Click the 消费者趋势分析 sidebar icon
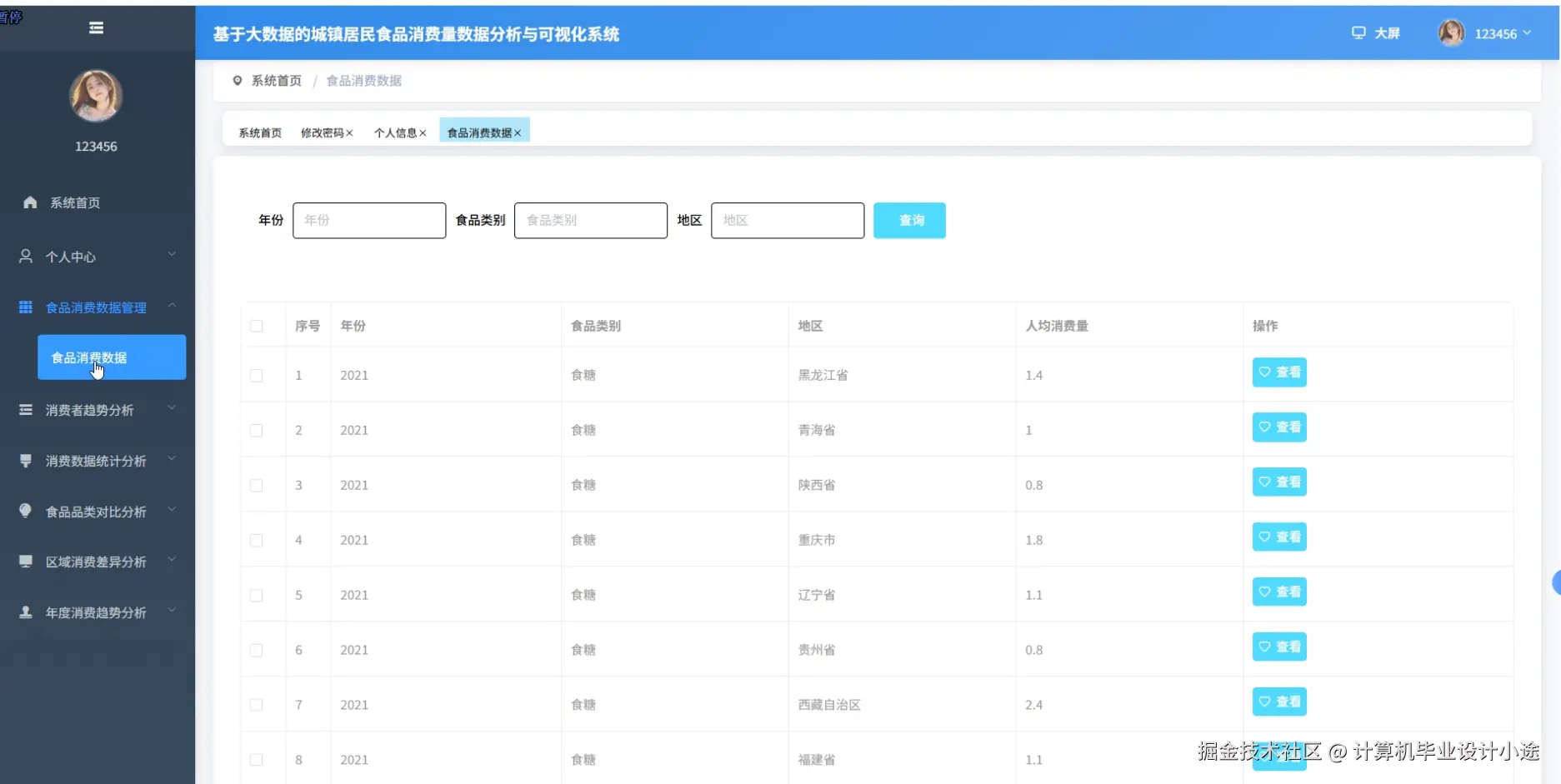The height and width of the screenshot is (784, 1561). (25, 408)
